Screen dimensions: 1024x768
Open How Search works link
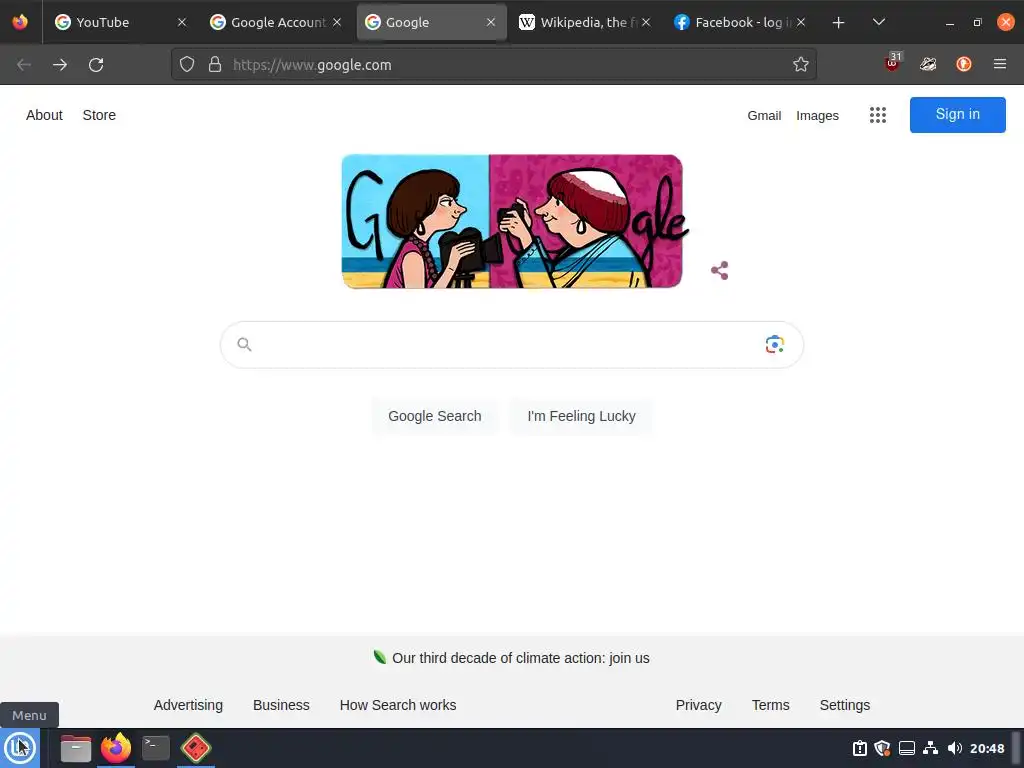(x=398, y=705)
